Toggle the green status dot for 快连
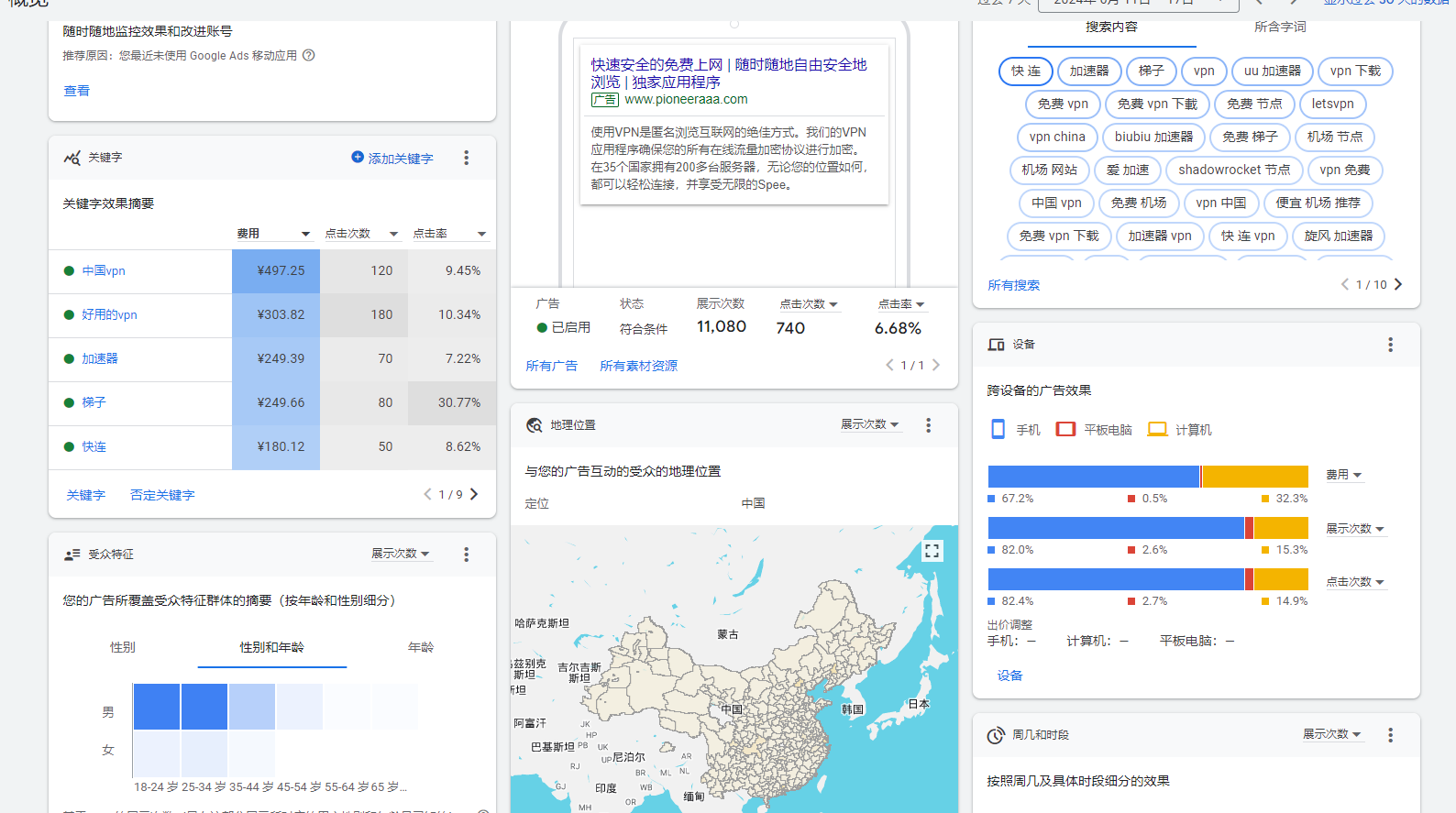1456x813 pixels. (69, 447)
